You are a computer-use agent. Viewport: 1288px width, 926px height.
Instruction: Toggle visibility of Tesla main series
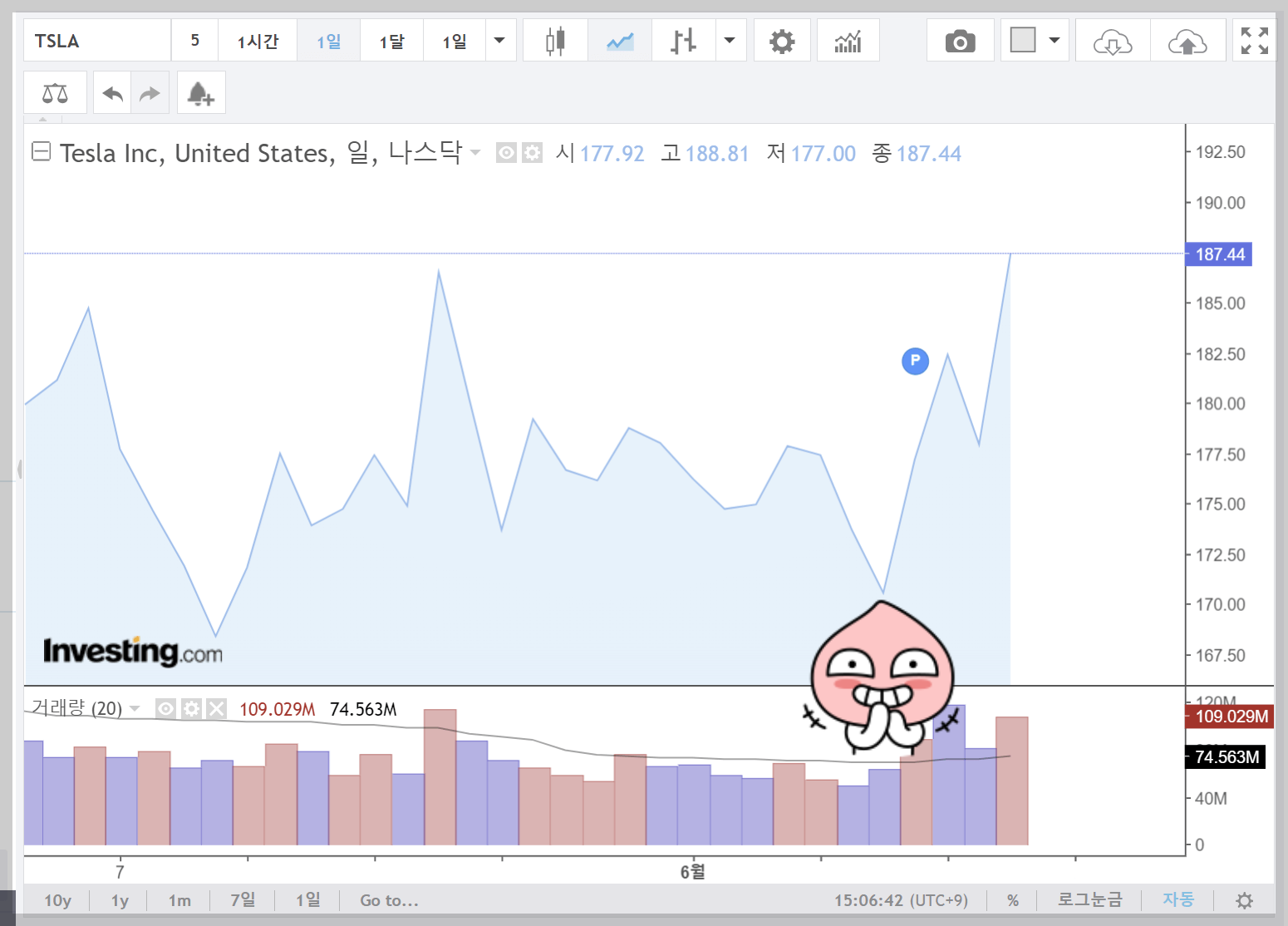point(506,152)
